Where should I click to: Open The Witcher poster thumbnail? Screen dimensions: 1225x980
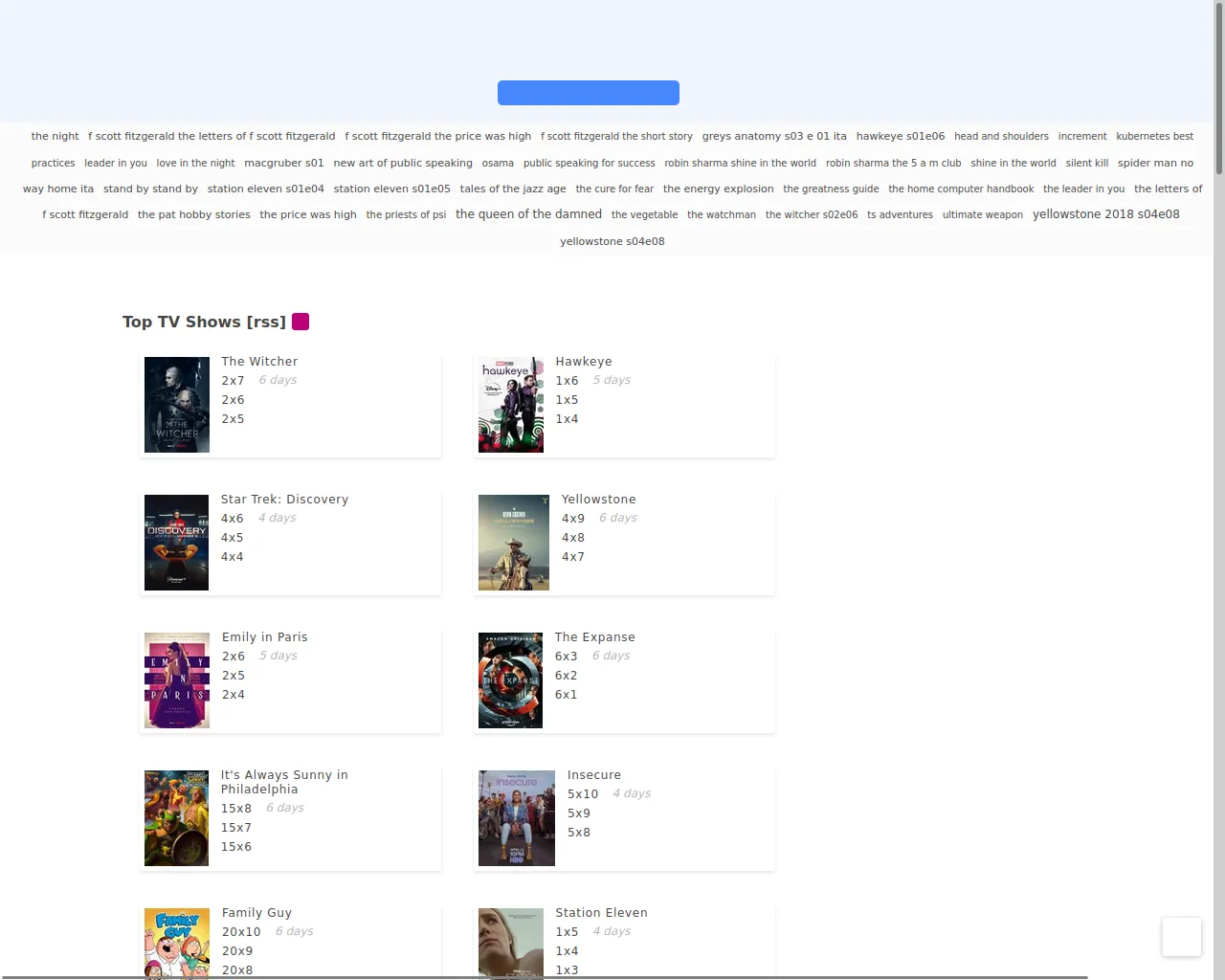click(177, 405)
